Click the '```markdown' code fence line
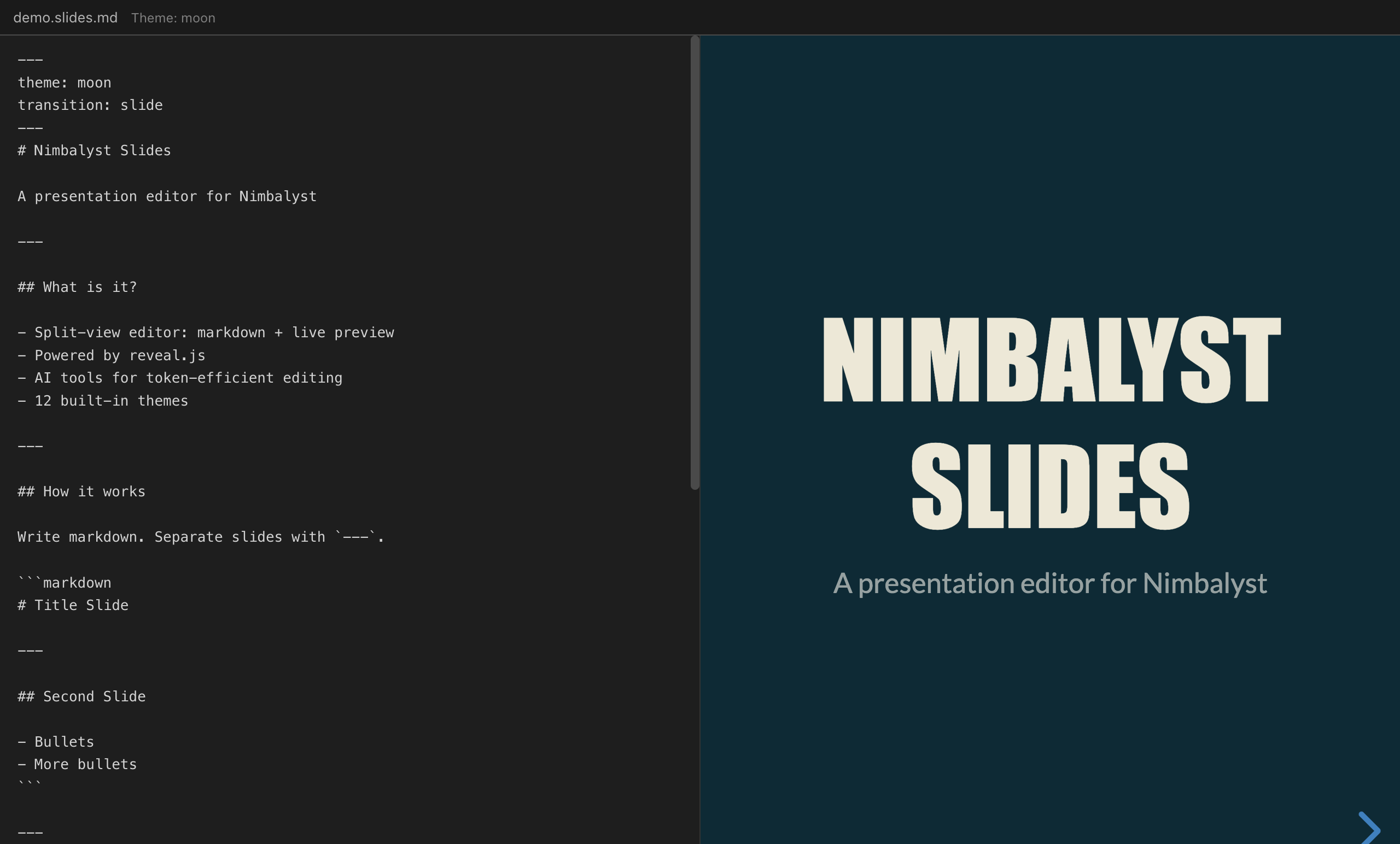The height and width of the screenshot is (844, 1400). (64, 582)
